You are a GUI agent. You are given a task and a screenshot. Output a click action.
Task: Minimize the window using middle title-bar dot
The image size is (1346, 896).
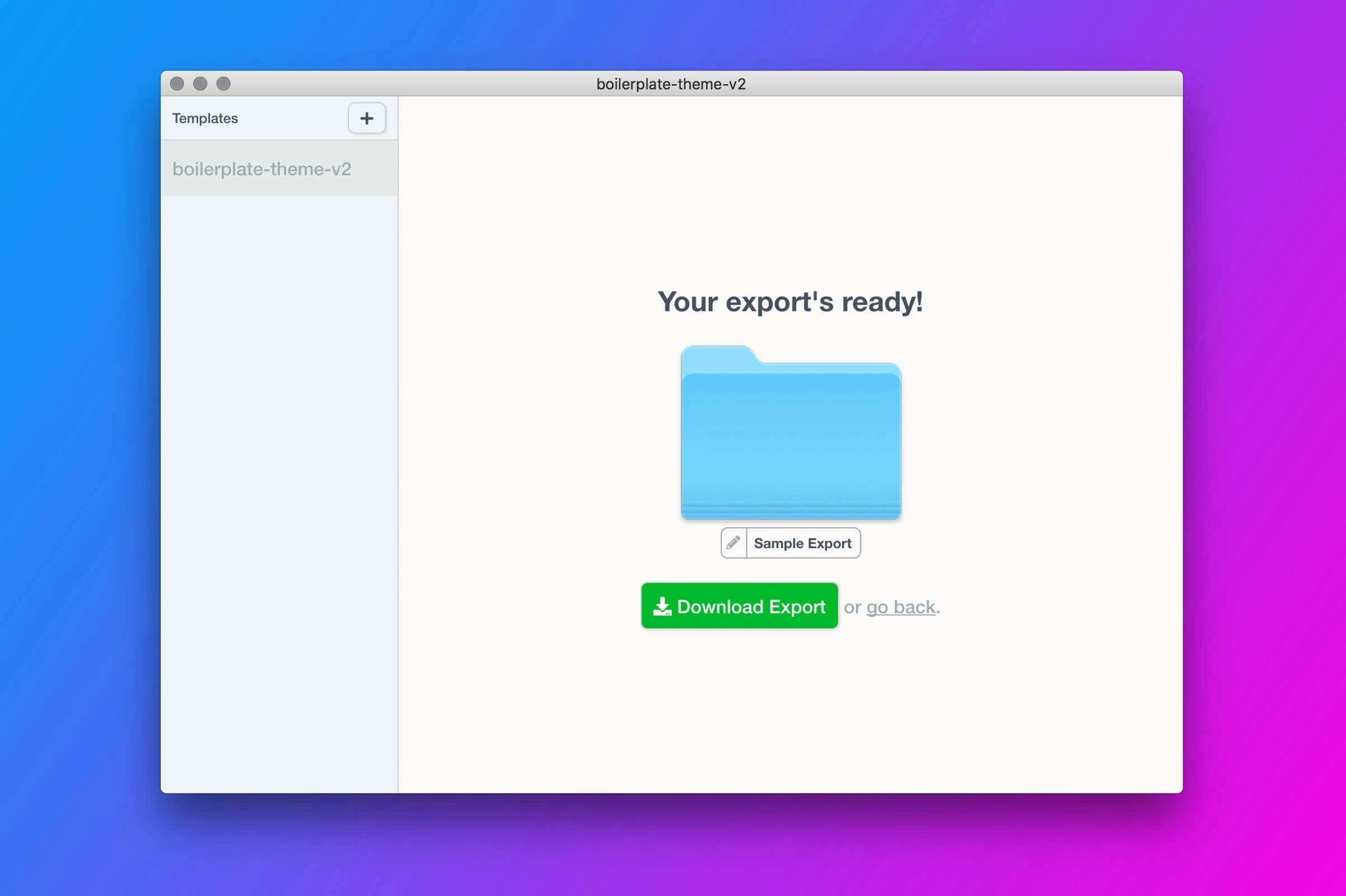pyautogui.click(x=200, y=84)
